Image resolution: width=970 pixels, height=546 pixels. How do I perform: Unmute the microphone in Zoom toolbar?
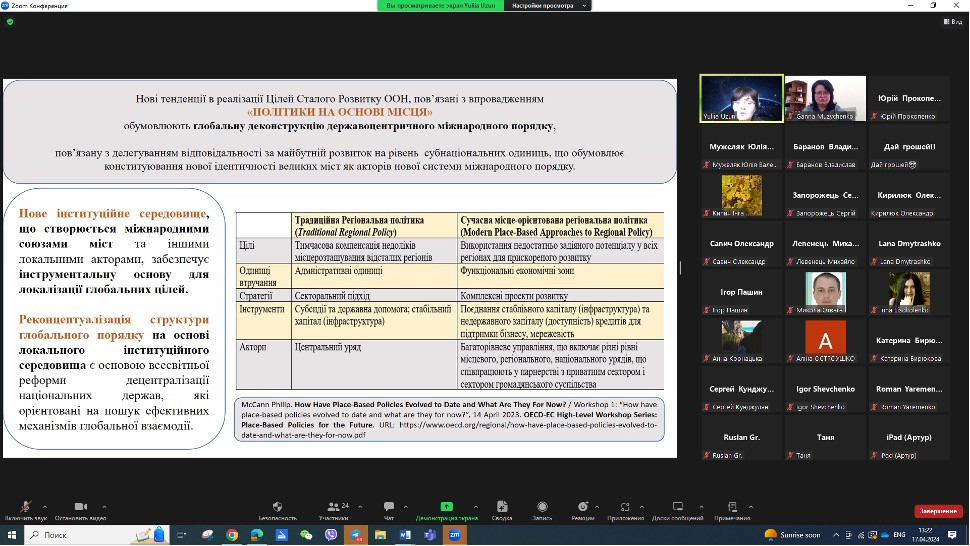point(26,507)
